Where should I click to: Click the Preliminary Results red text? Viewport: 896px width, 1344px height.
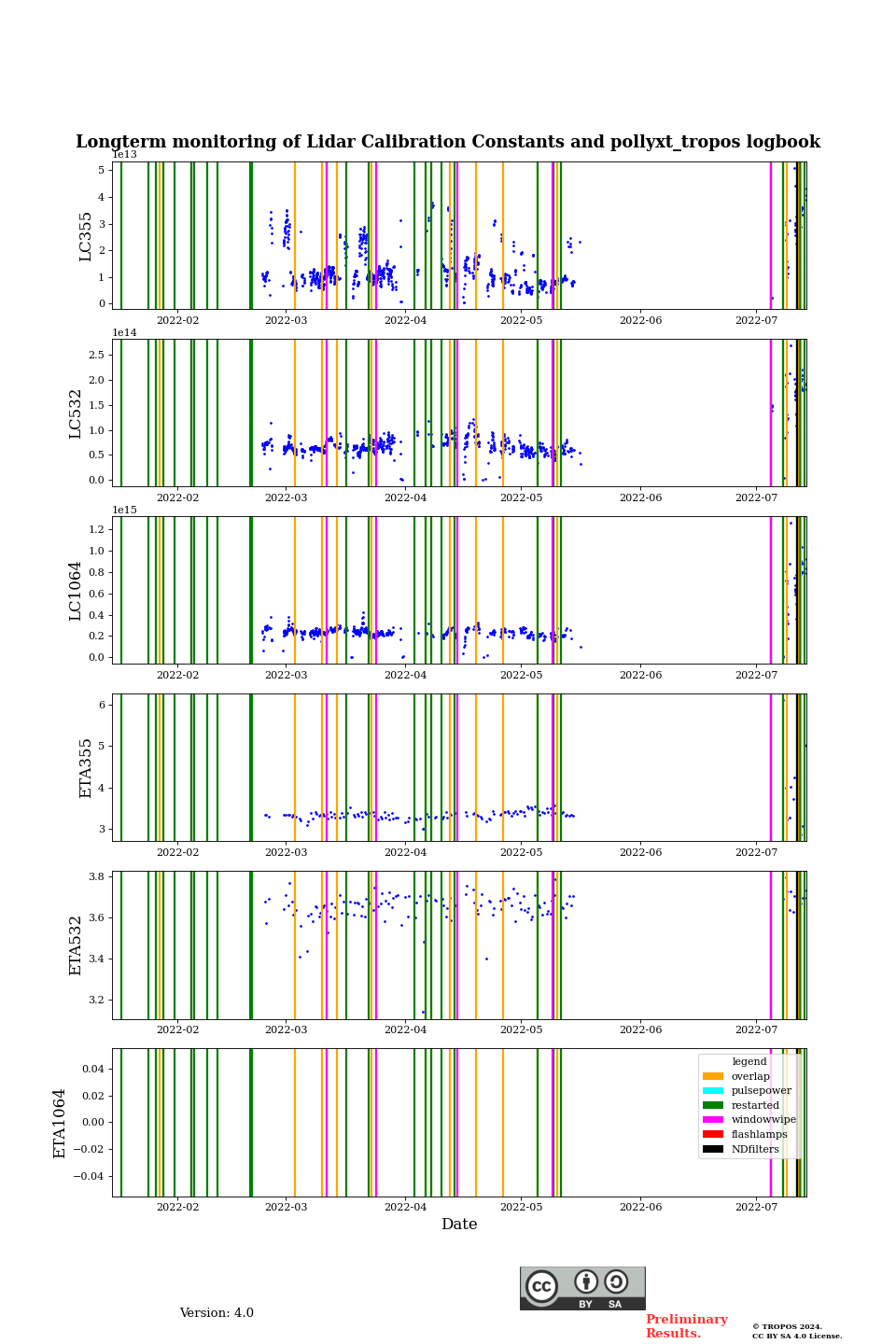point(686,1326)
